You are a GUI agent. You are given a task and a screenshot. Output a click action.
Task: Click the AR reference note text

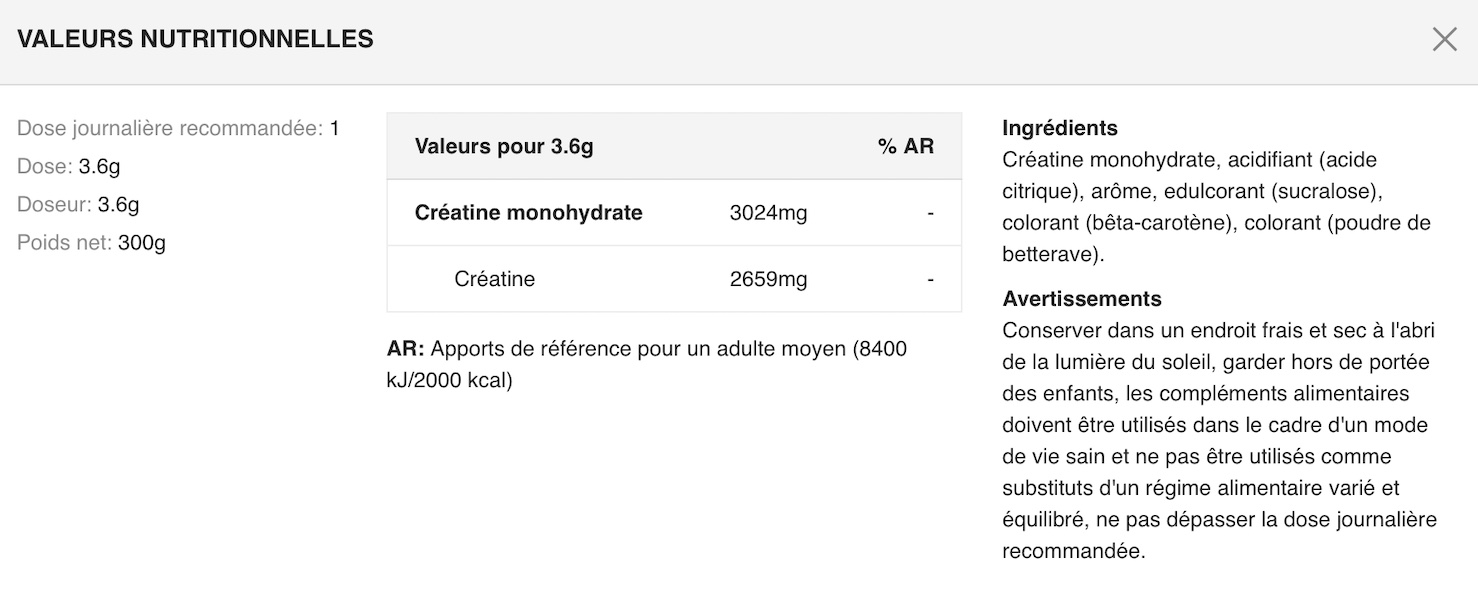coord(647,364)
